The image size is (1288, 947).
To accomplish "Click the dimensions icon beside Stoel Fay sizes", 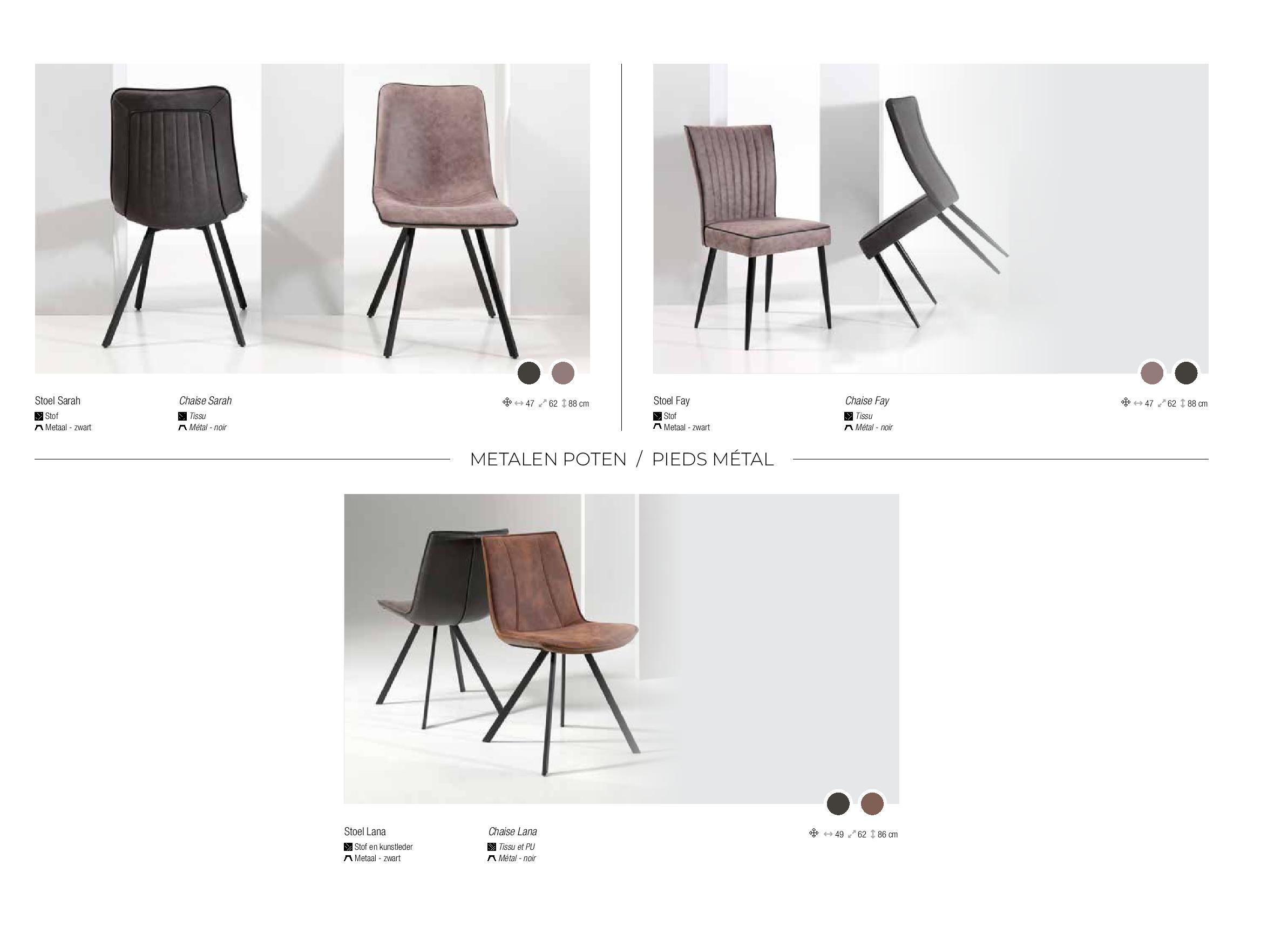I will [x=1125, y=402].
